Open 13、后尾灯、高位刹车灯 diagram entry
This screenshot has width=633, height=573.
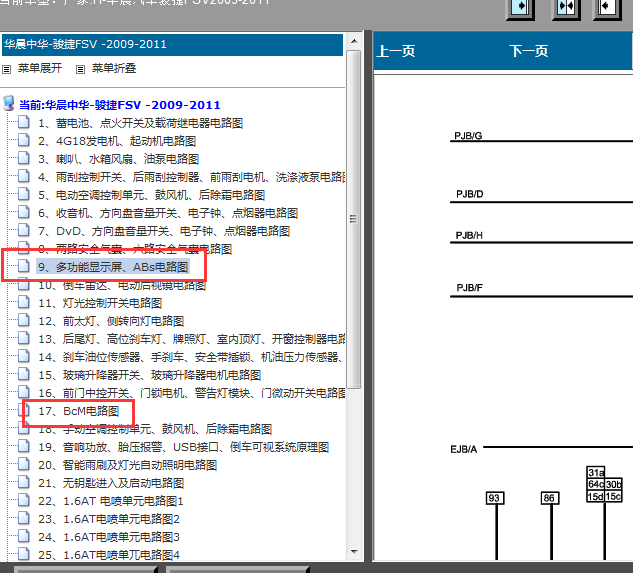pos(191,339)
